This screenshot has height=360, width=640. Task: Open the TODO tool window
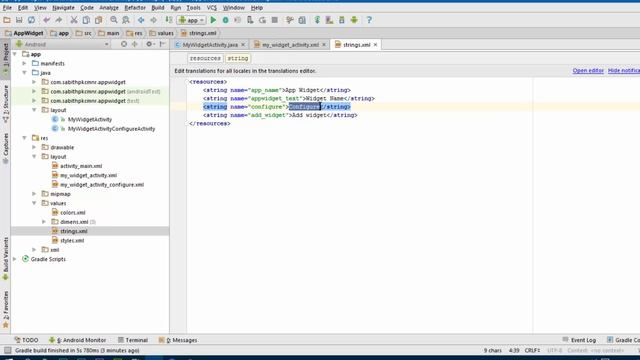tap(26, 340)
